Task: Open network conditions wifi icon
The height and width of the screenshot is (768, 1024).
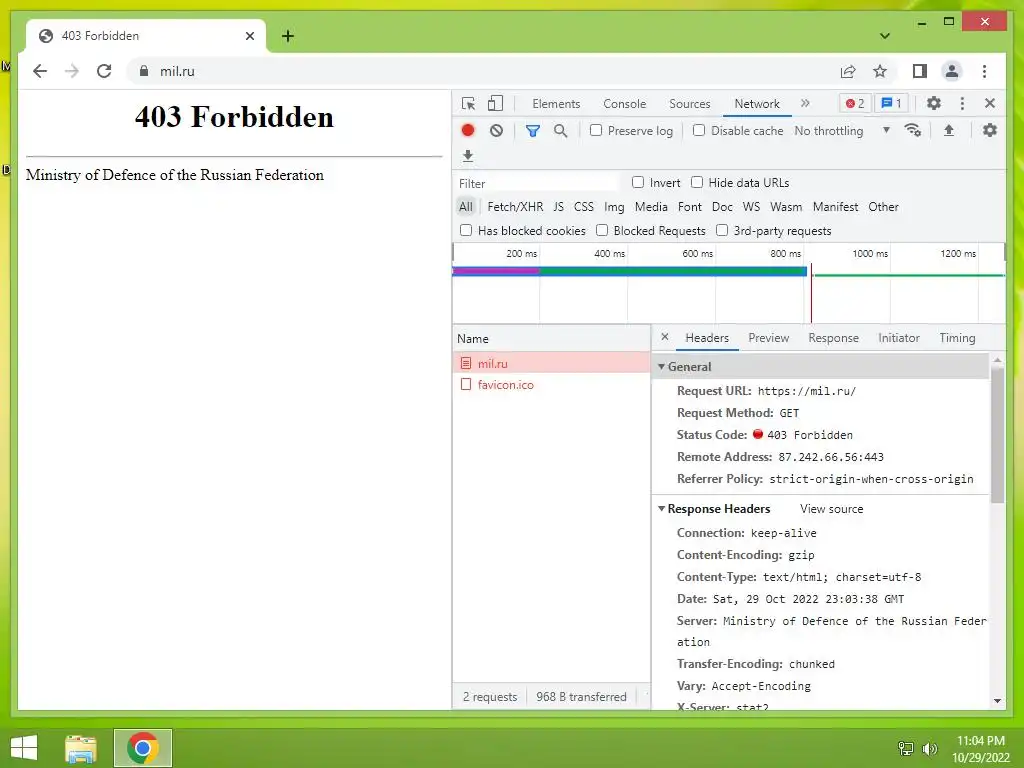Action: click(913, 131)
